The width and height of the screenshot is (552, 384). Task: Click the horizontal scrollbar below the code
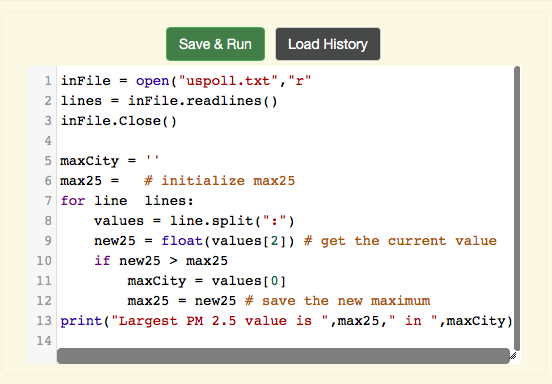[x=283, y=356]
